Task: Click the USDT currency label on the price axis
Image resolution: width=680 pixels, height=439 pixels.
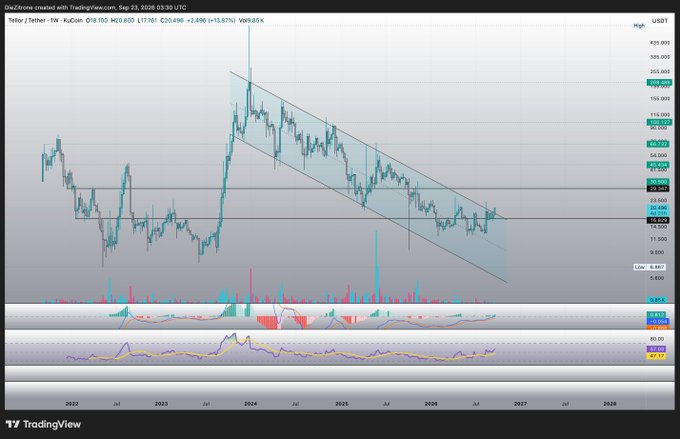Action: pos(660,20)
